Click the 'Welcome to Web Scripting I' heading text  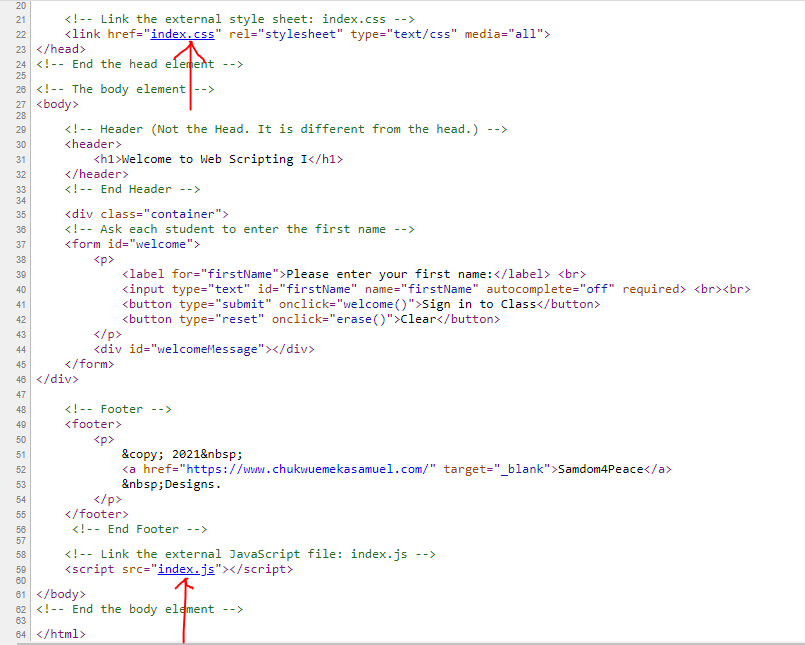[214, 159]
